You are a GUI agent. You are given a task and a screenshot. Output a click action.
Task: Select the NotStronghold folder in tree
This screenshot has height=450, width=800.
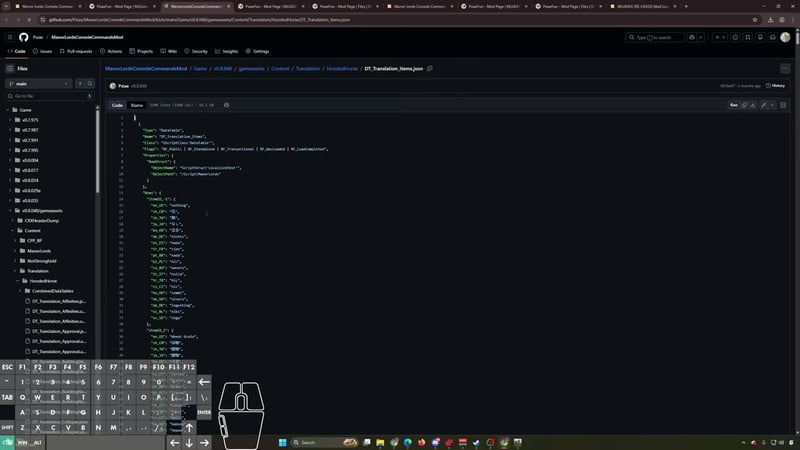click(x=41, y=261)
